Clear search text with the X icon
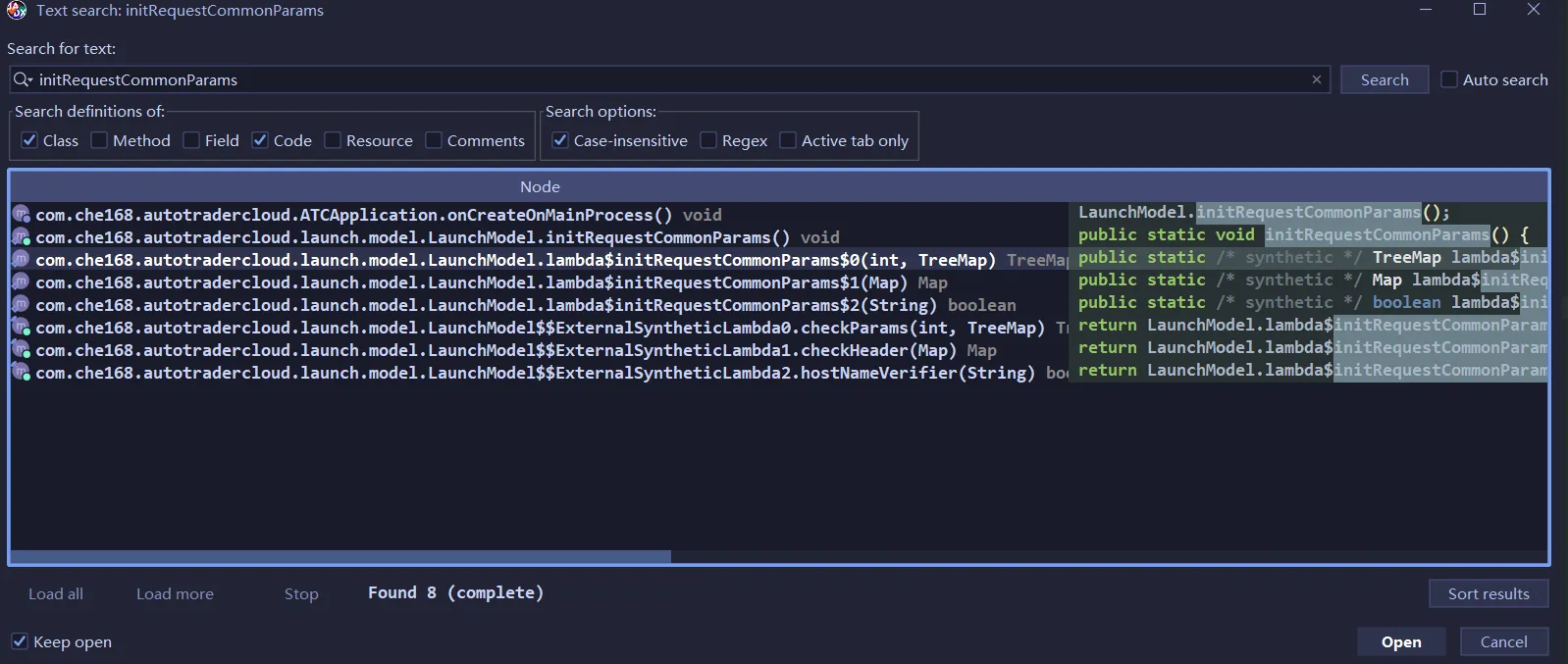Screen dimensions: 1568x664 [x=1317, y=79]
